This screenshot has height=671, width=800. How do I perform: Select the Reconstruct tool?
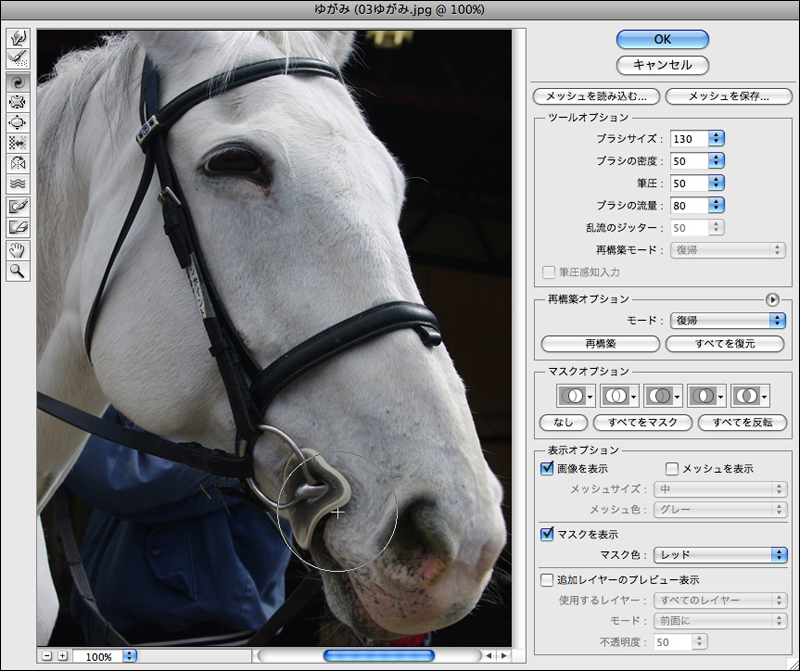tap(17, 59)
